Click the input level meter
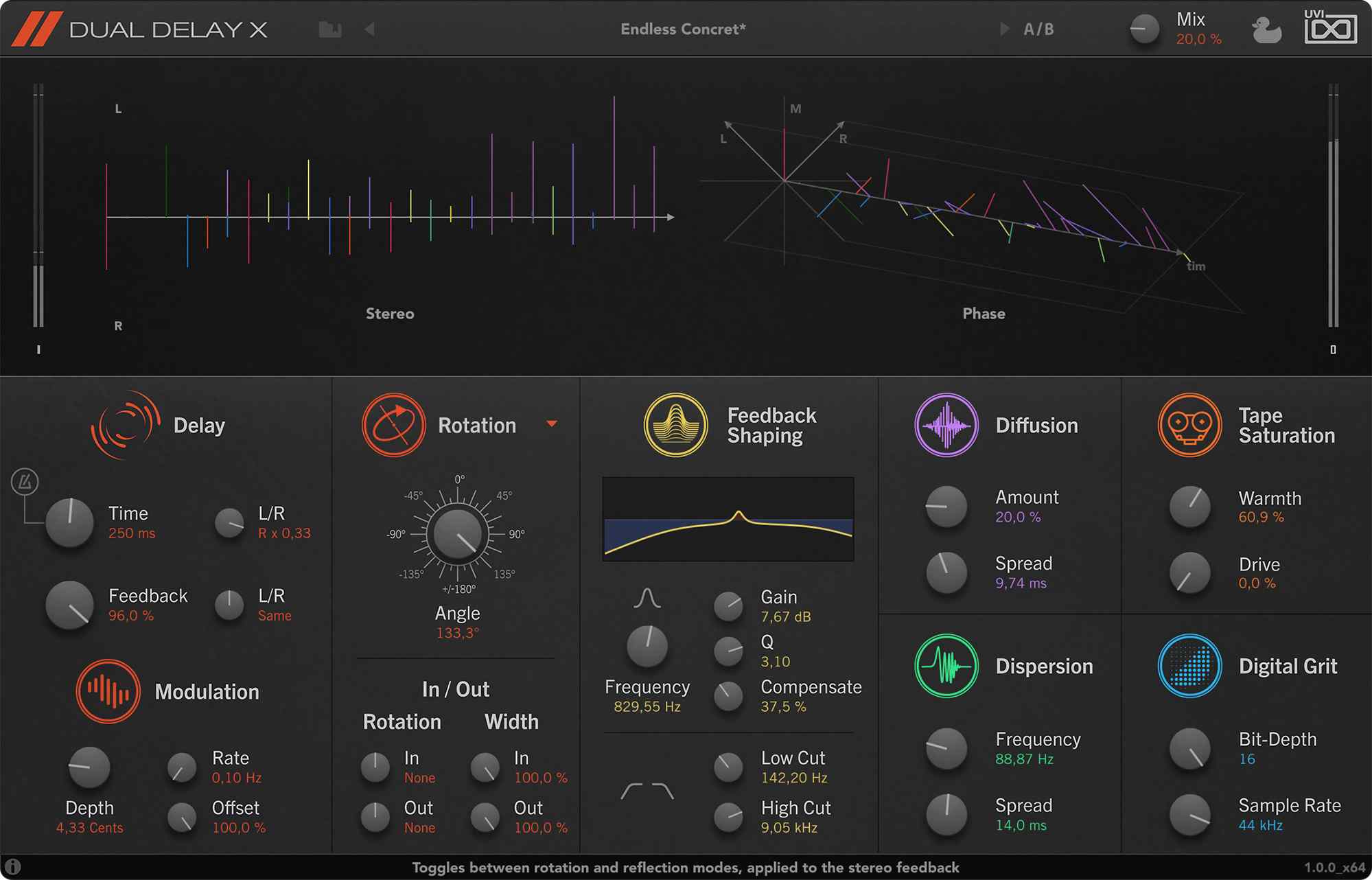The height and width of the screenshot is (880, 1372). (x=38, y=206)
